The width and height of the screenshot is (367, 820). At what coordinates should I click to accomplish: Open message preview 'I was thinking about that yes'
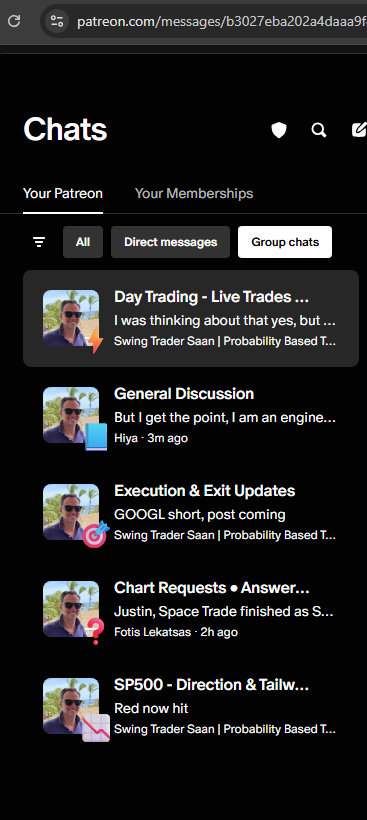click(x=225, y=320)
